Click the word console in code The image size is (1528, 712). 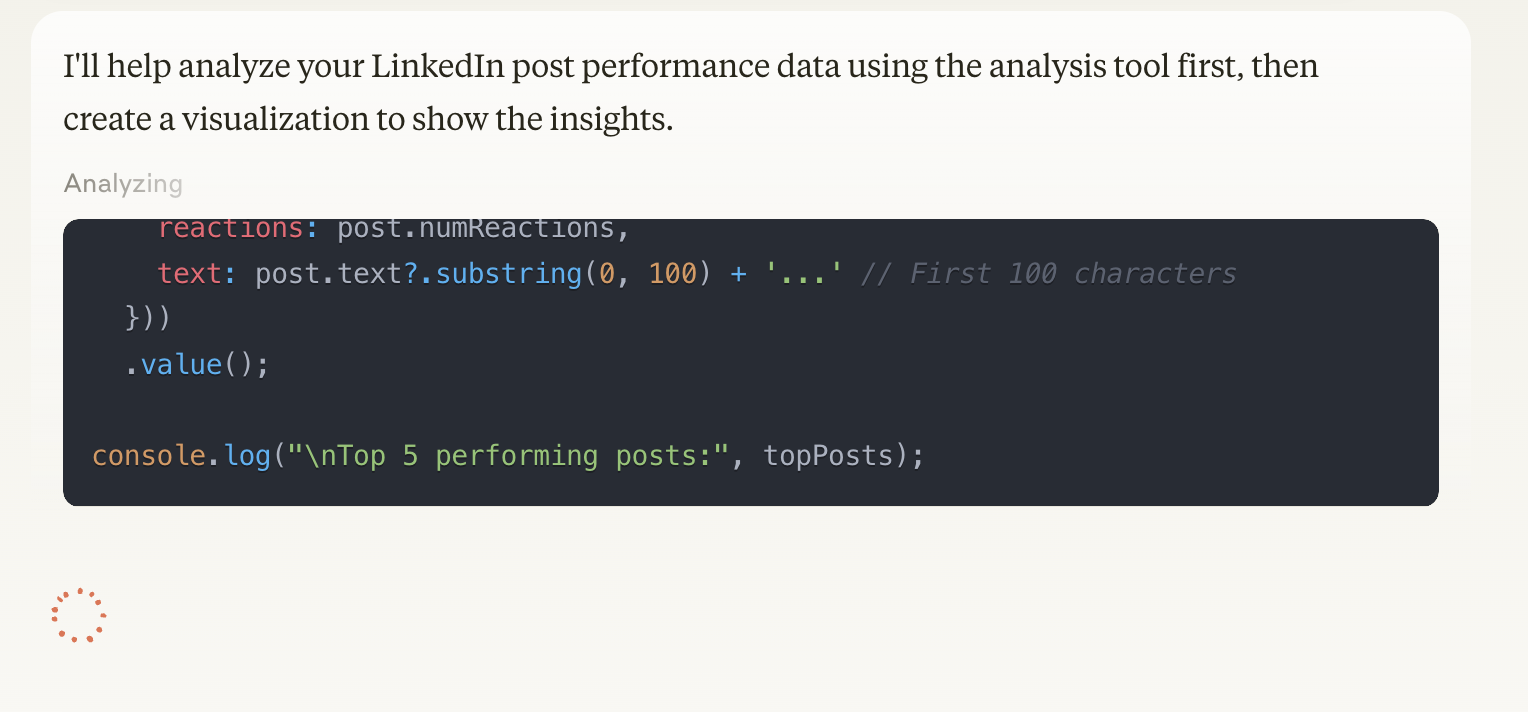tap(148, 456)
